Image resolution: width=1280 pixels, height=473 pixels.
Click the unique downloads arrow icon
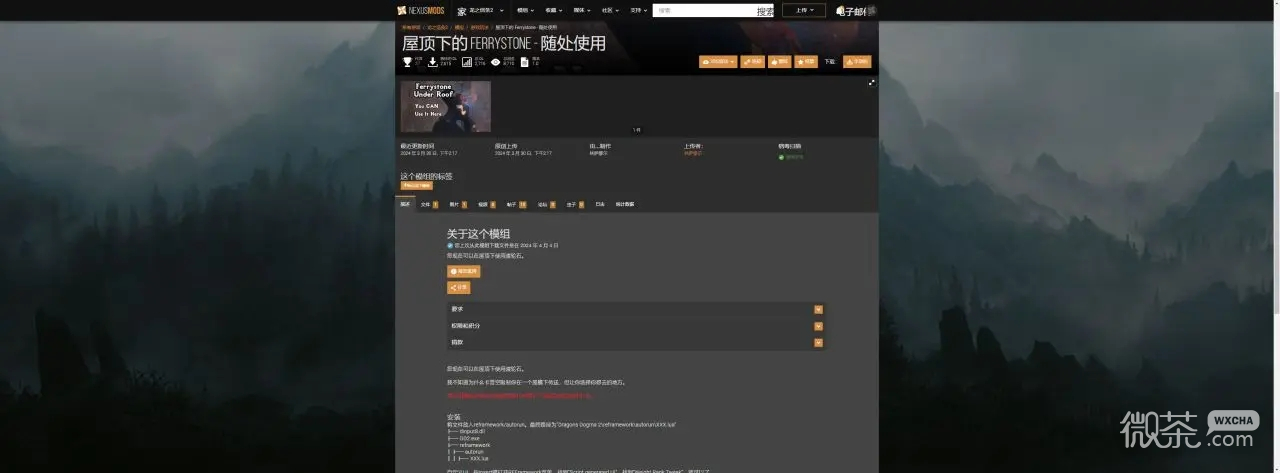432,61
